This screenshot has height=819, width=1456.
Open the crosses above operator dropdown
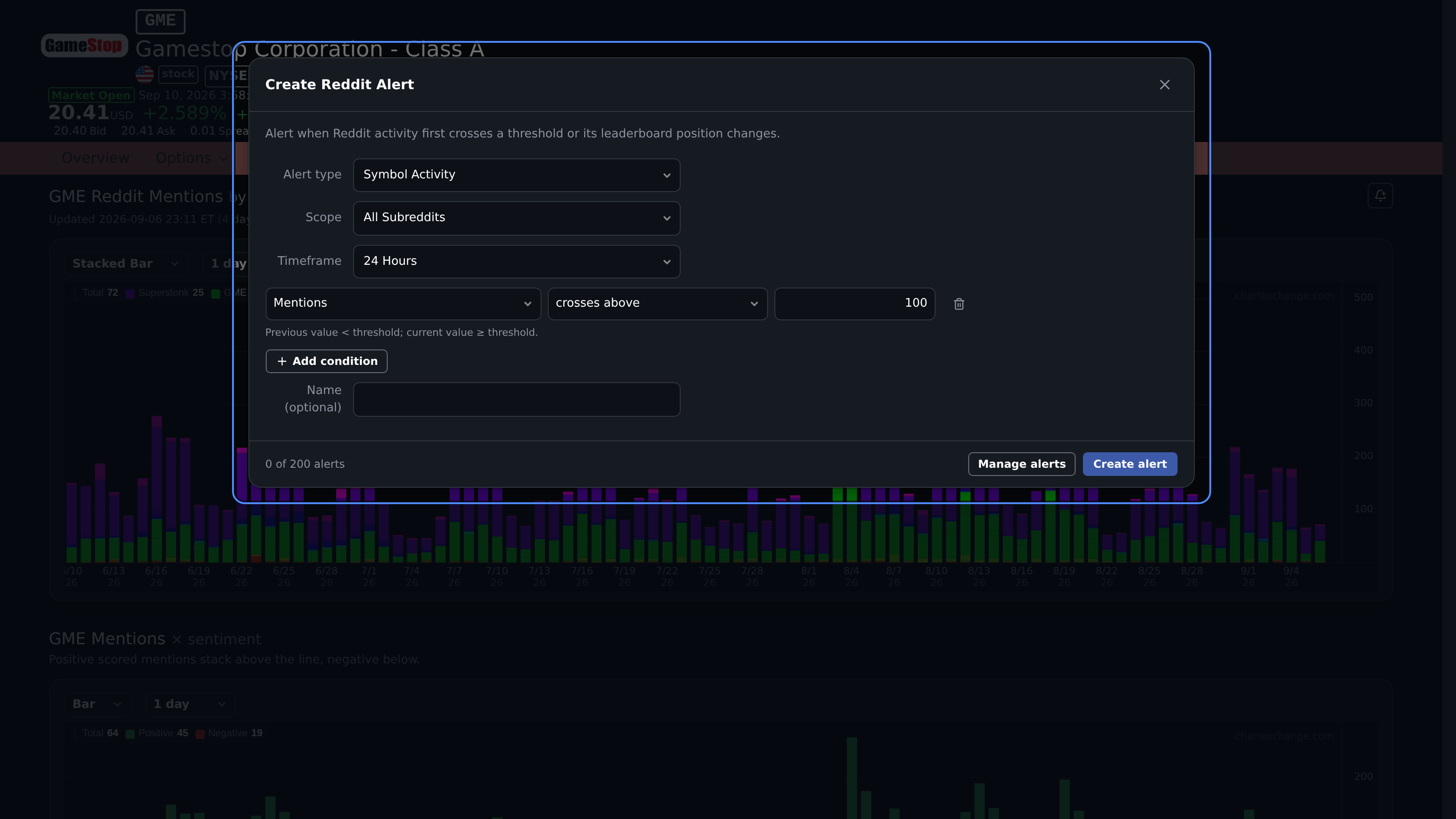pos(657,303)
